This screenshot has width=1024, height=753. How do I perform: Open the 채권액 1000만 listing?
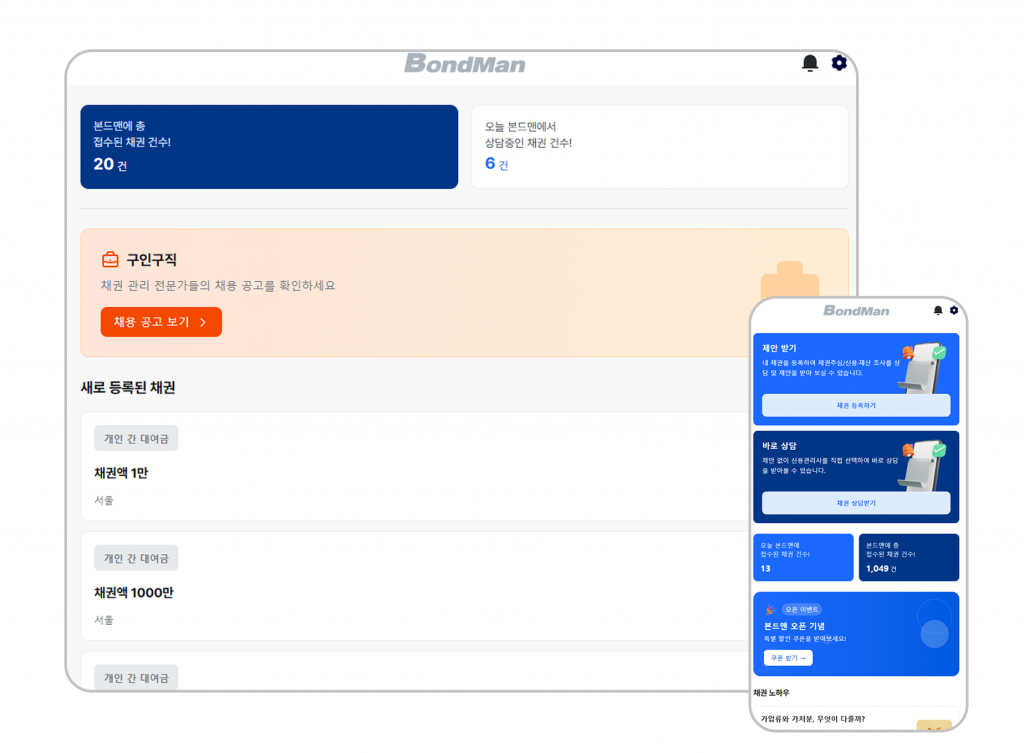tap(415, 586)
